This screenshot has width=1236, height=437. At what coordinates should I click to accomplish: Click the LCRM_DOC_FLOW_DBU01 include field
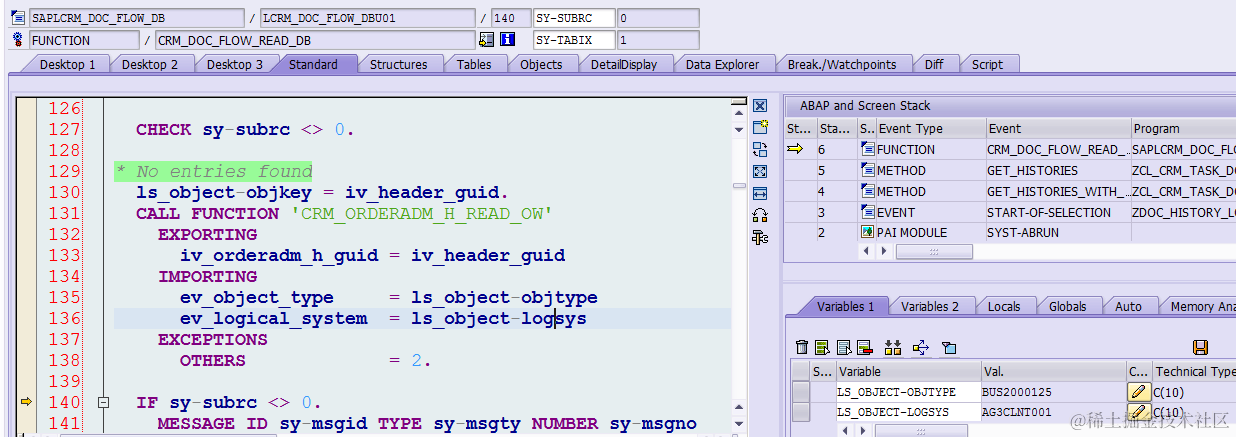(x=367, y=18)
